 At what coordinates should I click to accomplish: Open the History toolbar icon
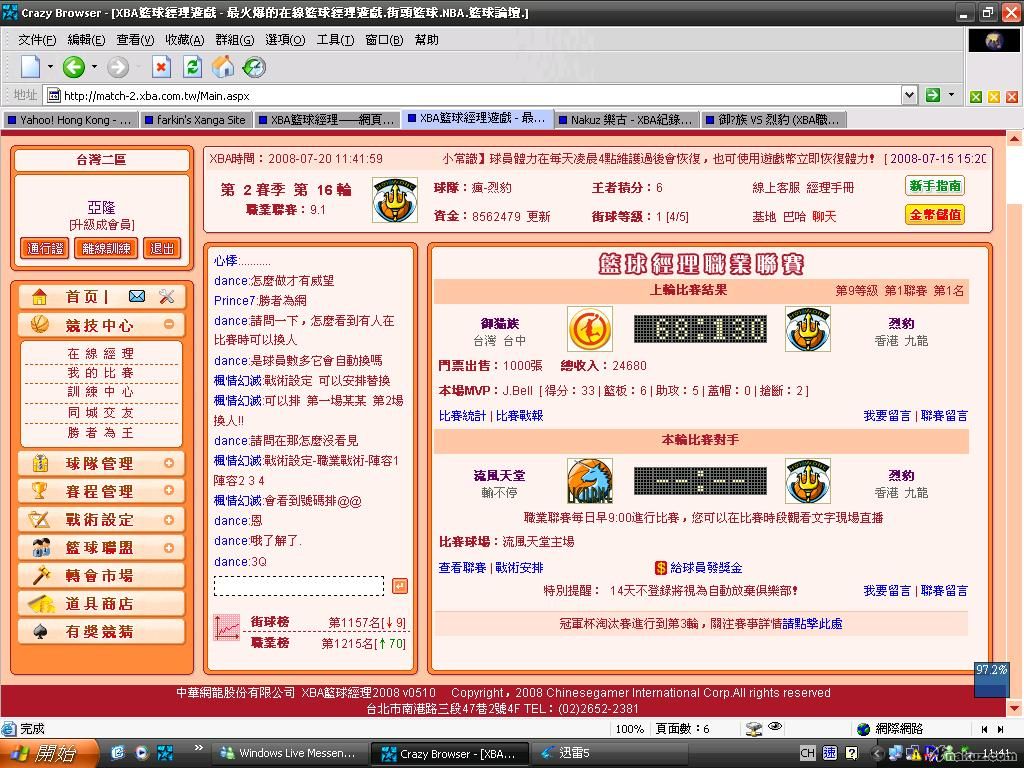[254, 67]
